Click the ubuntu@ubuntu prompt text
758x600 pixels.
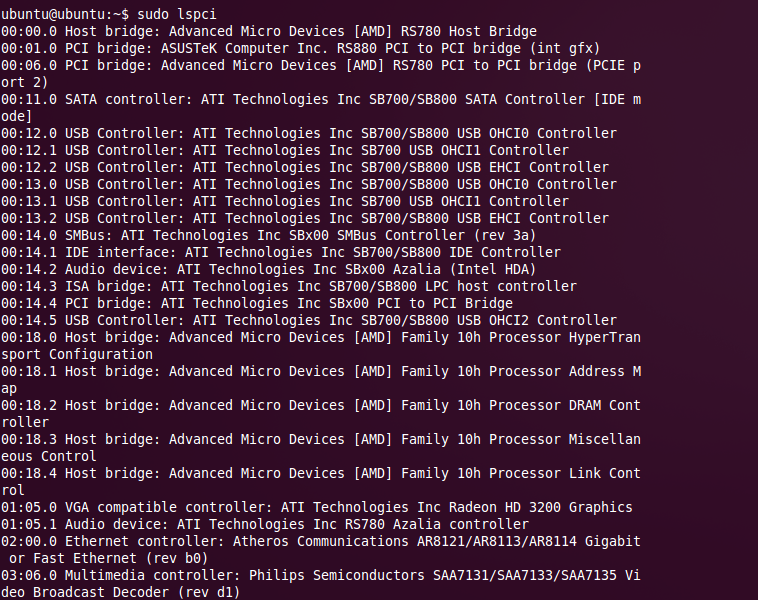point(62,14)
